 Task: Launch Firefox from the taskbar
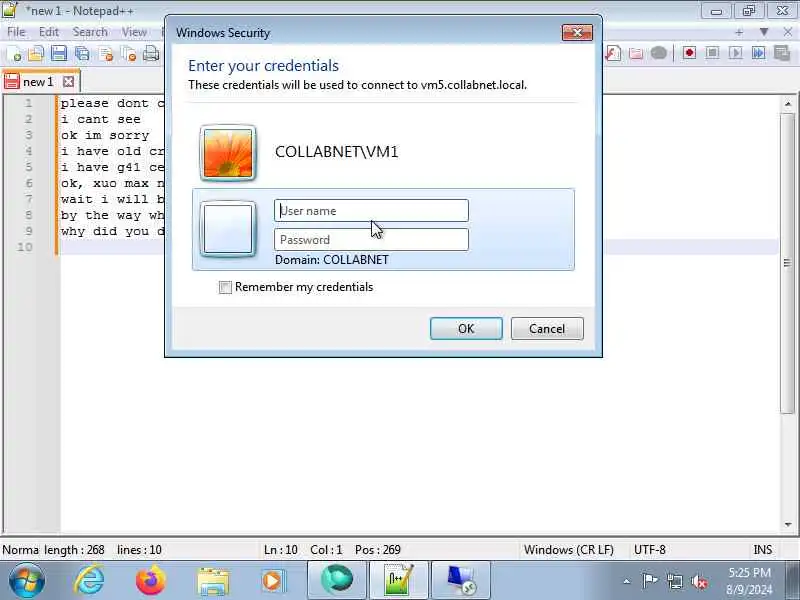[x=151, y=580]
